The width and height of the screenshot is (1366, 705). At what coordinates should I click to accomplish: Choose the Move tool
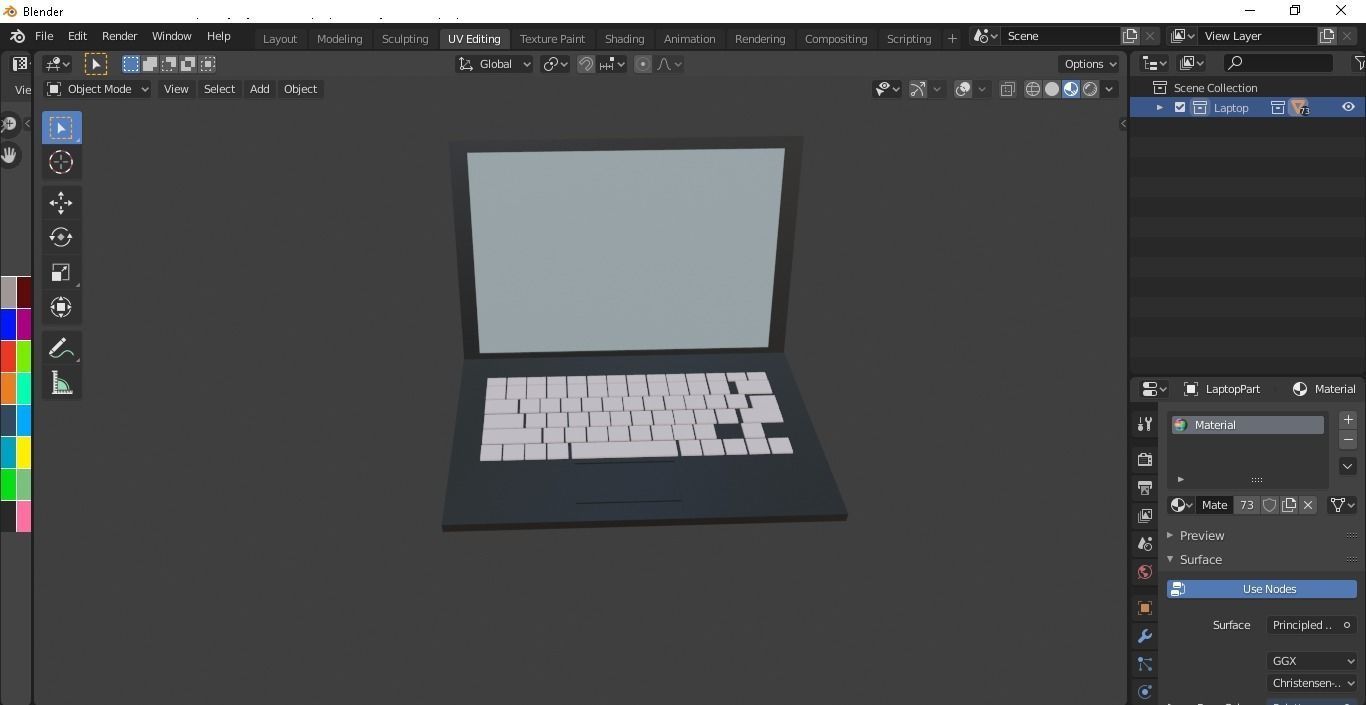click(x=61, y=203)
